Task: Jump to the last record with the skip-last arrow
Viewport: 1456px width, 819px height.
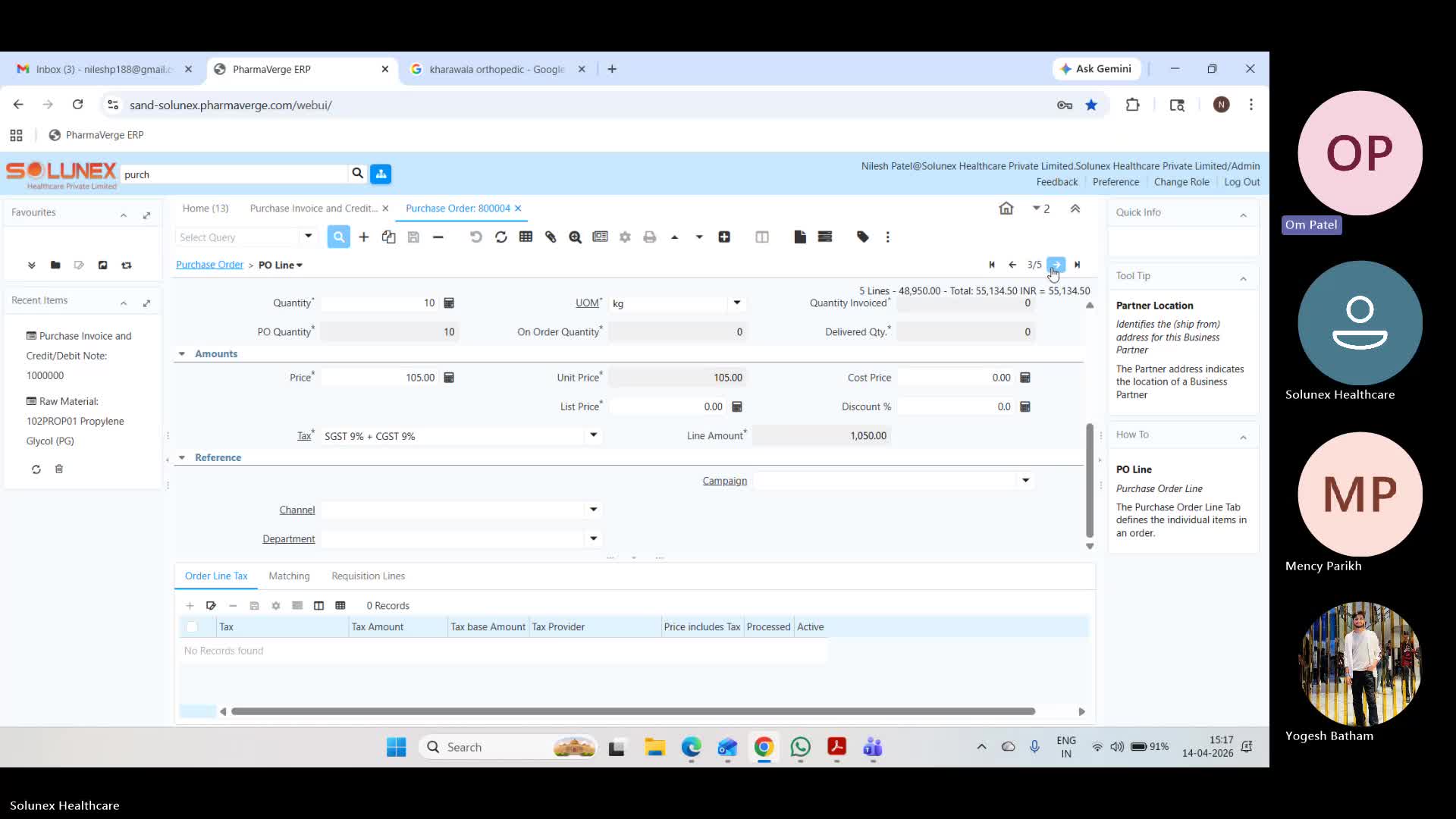Action: coord(1078,265)
